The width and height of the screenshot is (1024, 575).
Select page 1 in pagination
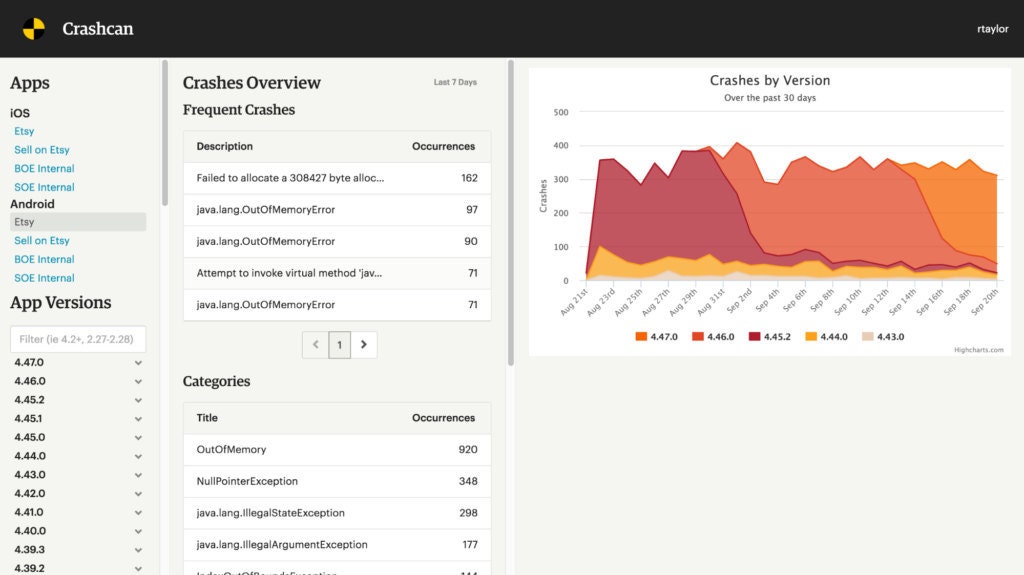click(x=340, y=345)
